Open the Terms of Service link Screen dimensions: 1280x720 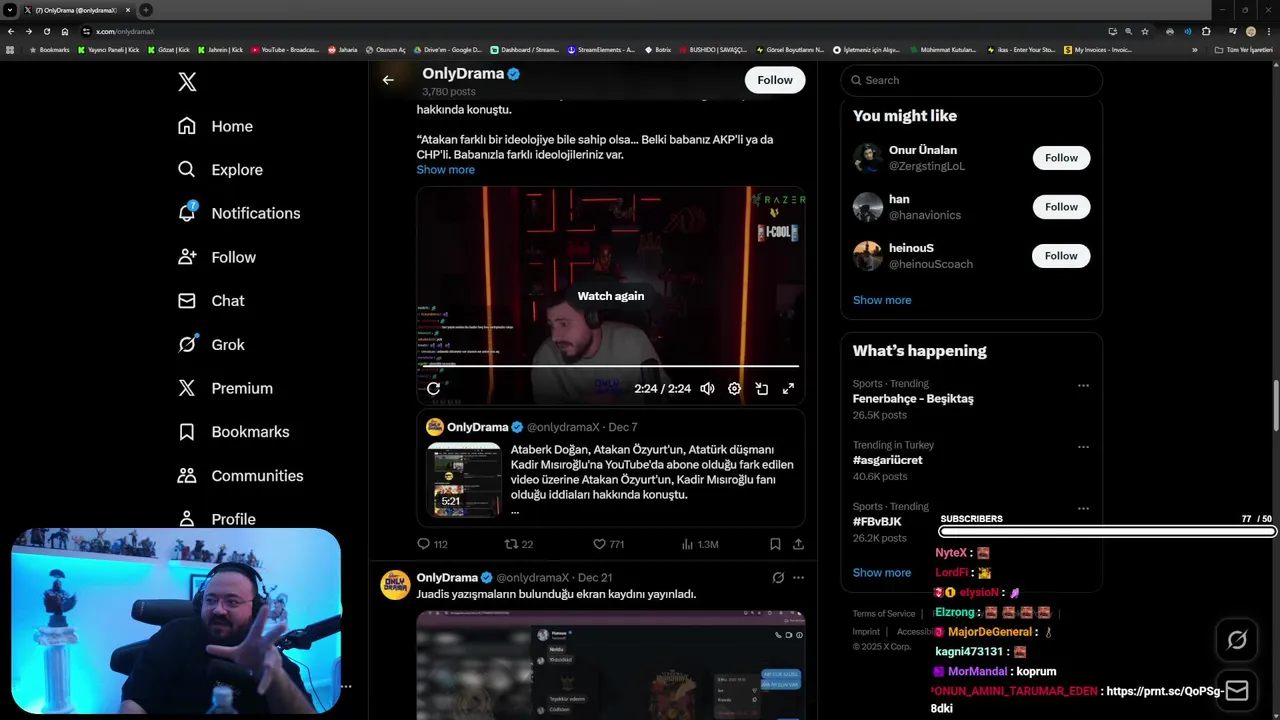884,614
